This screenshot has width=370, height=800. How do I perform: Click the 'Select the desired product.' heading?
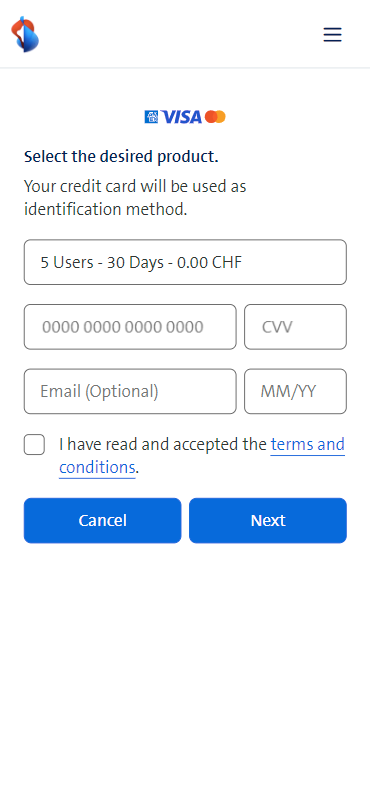click(121, 157)
